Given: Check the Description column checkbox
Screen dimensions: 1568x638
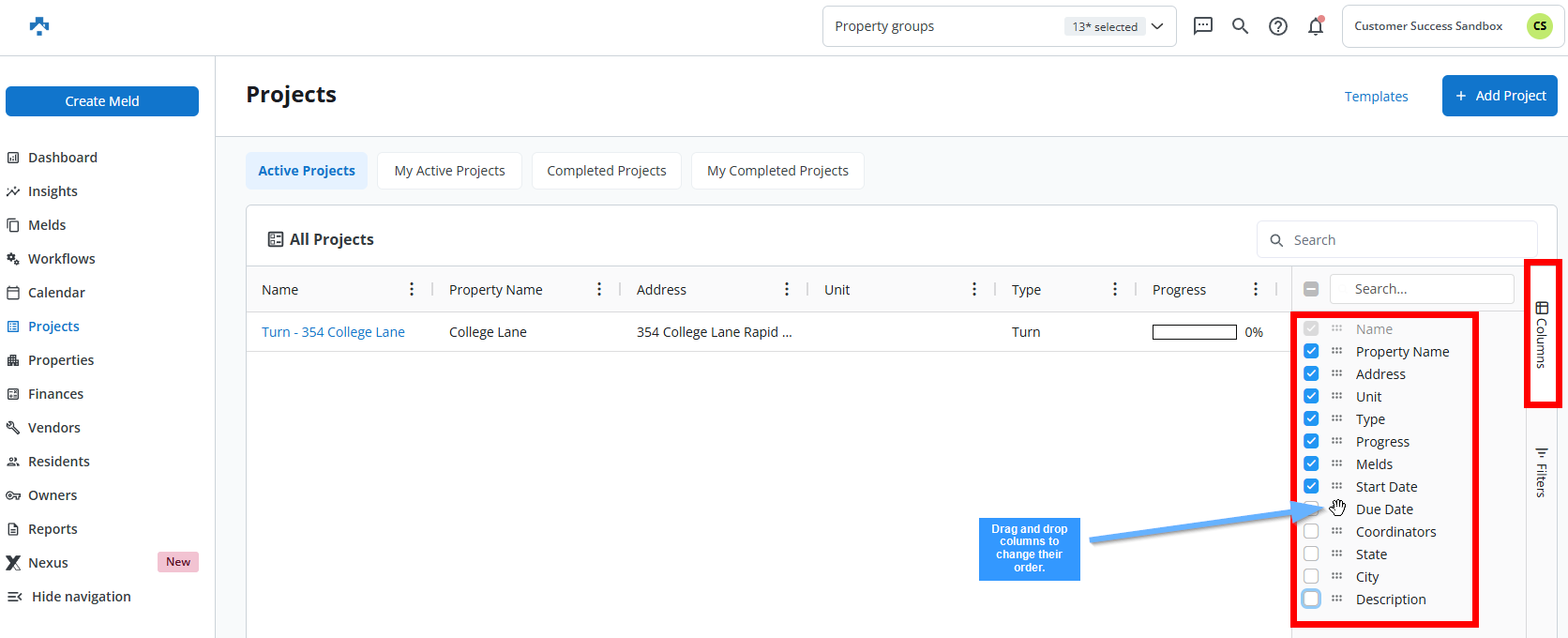Looking at the screenshot, I should click(x=1311, y=599).
